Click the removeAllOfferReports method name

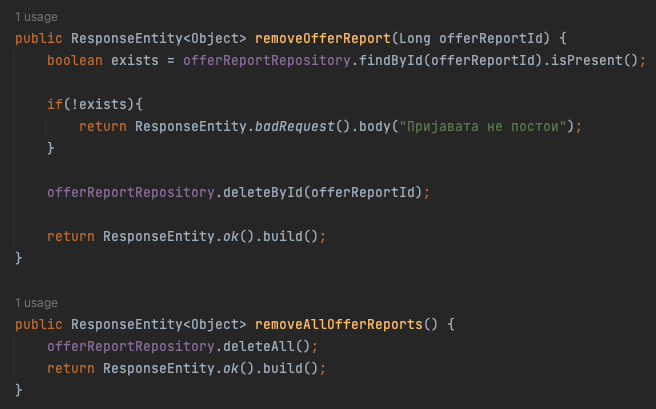[340, 324]
